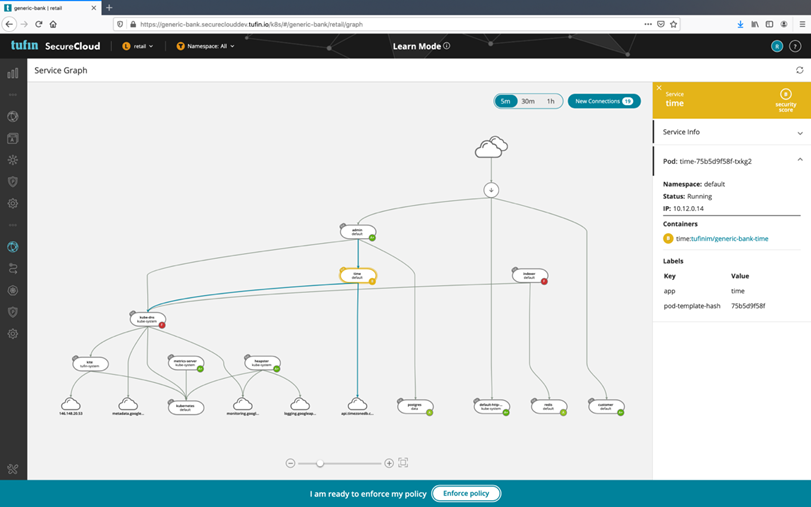Select the generic-bank | retail tab
The width and height of the screenshot is (811, 507).
(50, 8)
